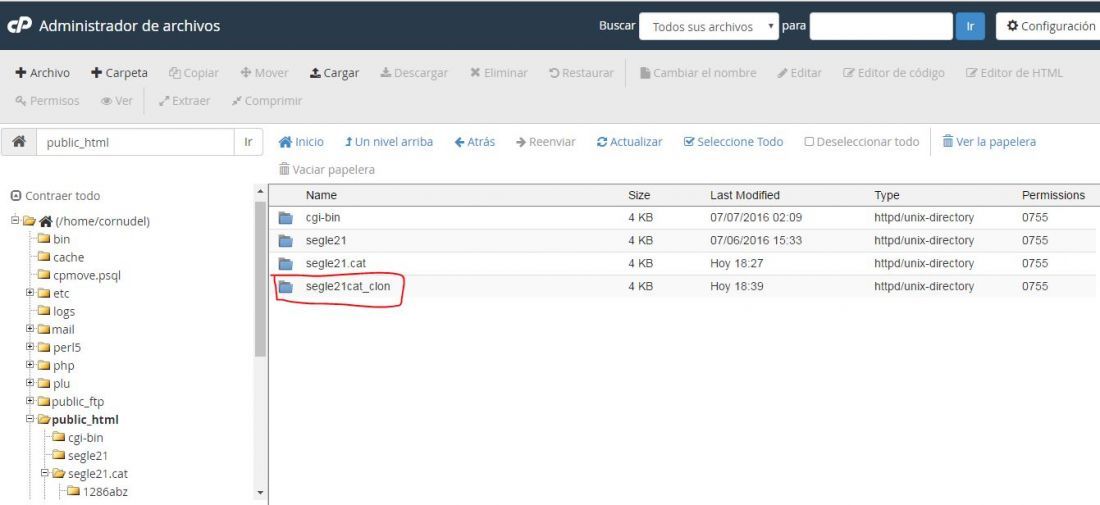The width and height of the screenshot is (1100, 505).
Task: Expand the perl5 folder in tree
Action: coord(30,347)
